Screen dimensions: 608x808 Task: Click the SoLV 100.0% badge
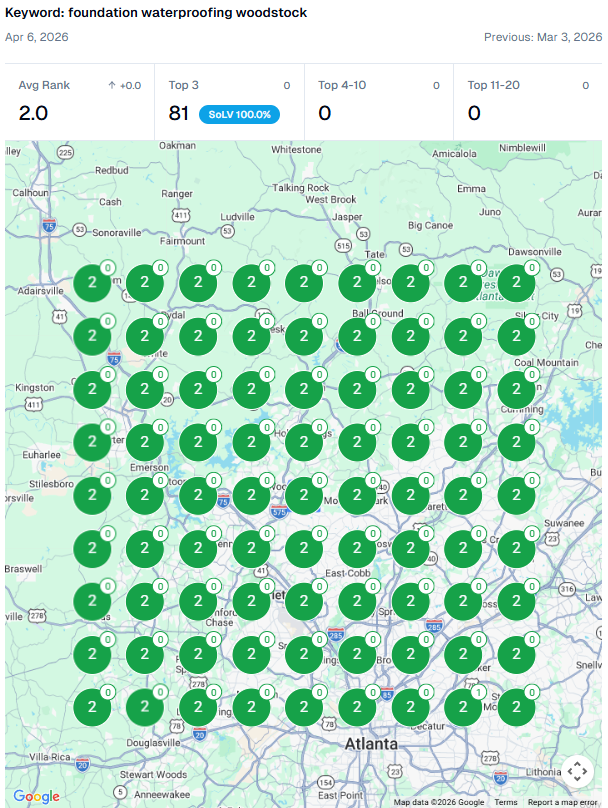[240, 114]
